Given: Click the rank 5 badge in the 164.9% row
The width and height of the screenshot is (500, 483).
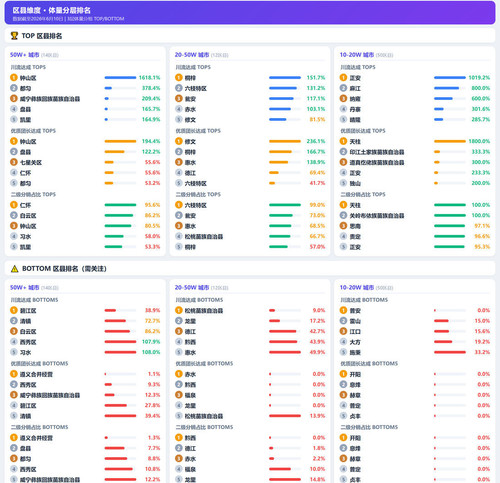Looking at the screenshot, I should tap(14, 119).
